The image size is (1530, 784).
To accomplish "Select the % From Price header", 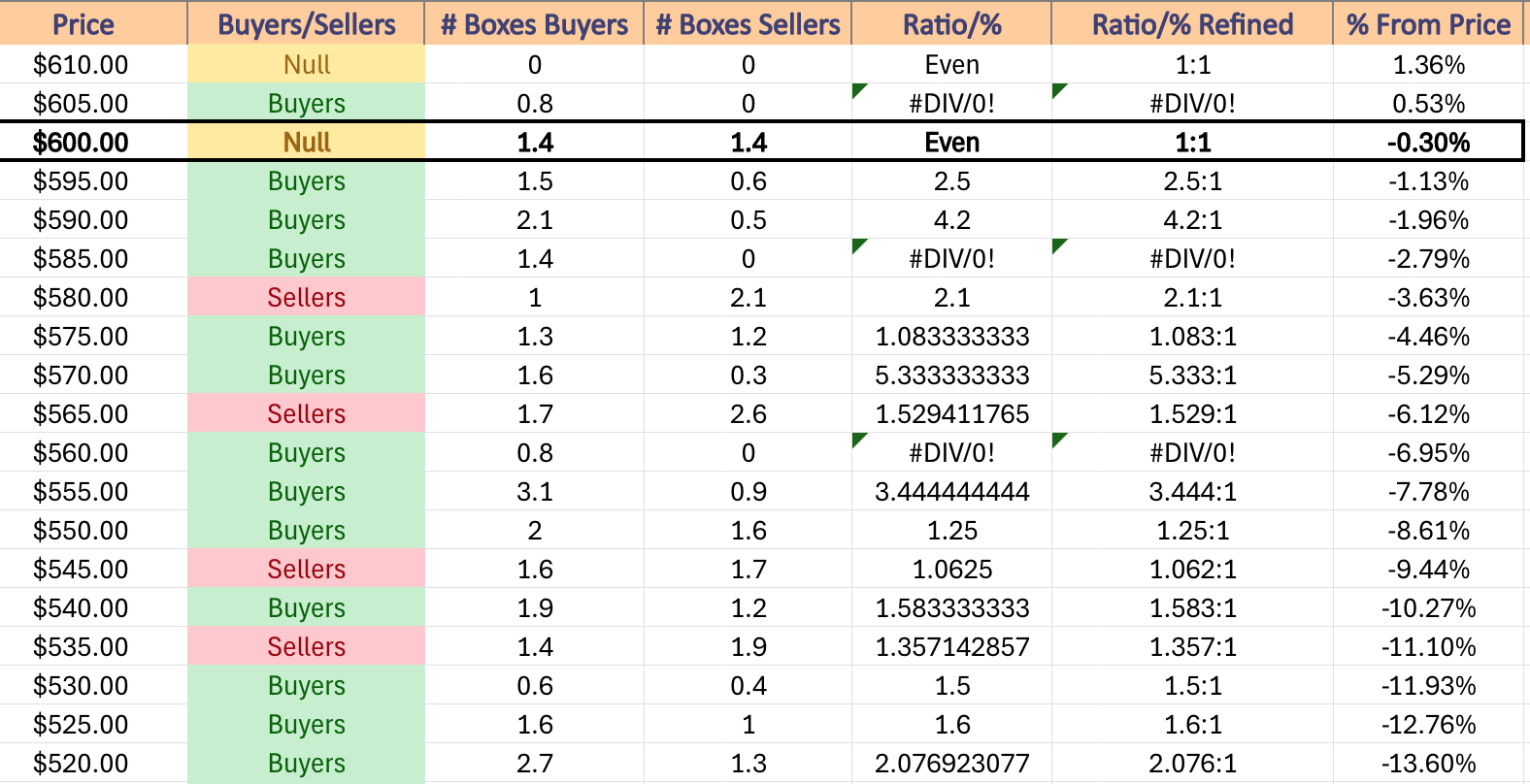I will point(1428,23).
